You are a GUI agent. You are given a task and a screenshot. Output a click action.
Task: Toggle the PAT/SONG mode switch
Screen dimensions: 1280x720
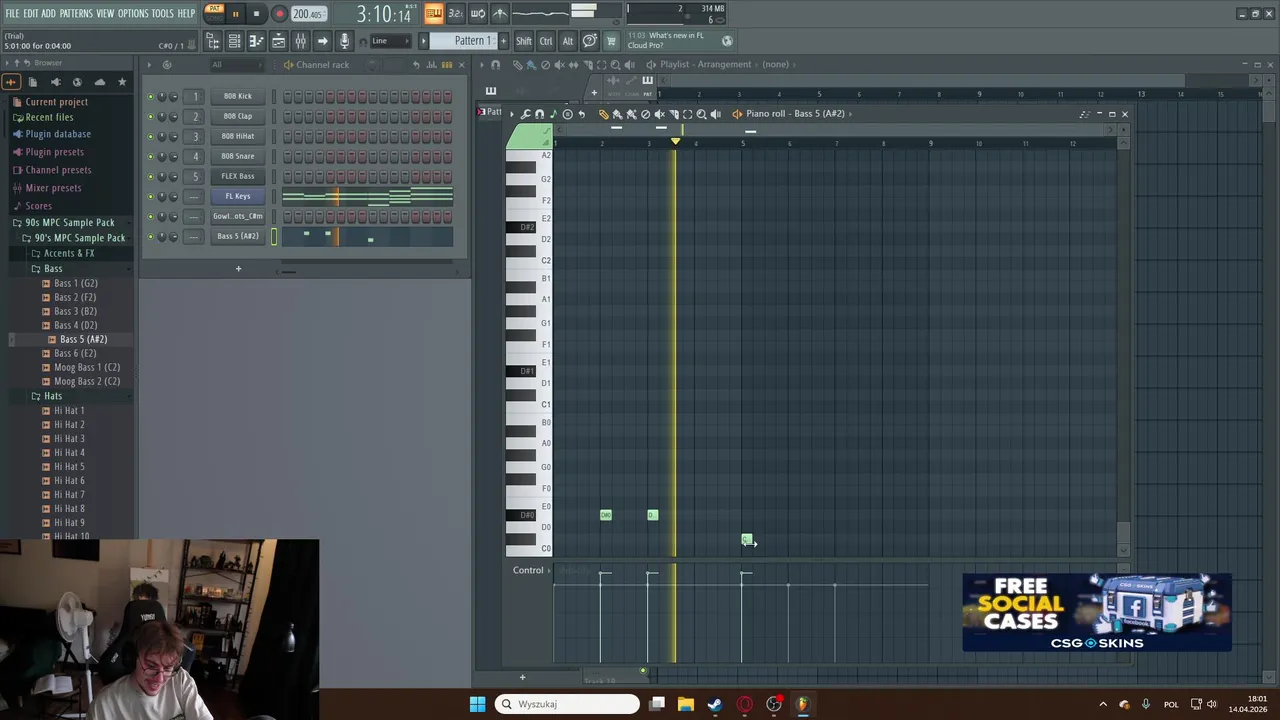pos(214,13)
